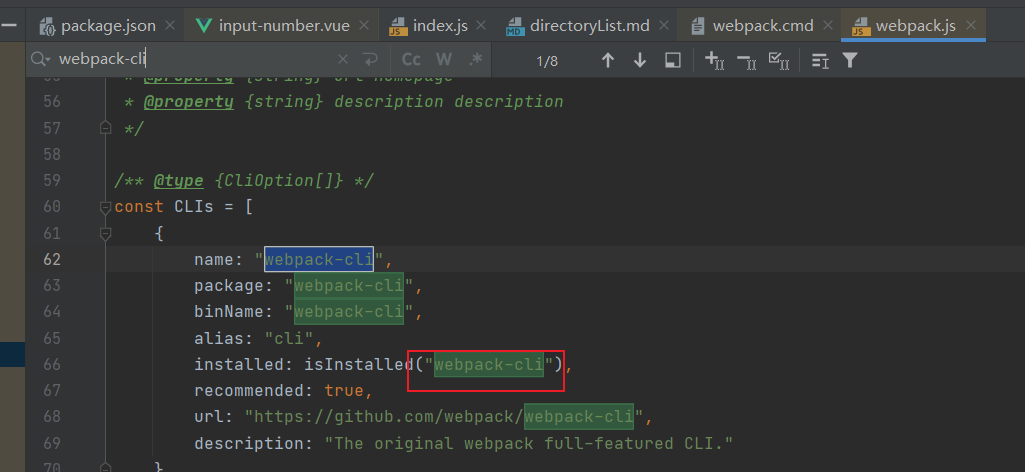Viewport: 1025px width, 472px height.
Task: Open the search filter funnel options
Action: [x=849, y=61]
